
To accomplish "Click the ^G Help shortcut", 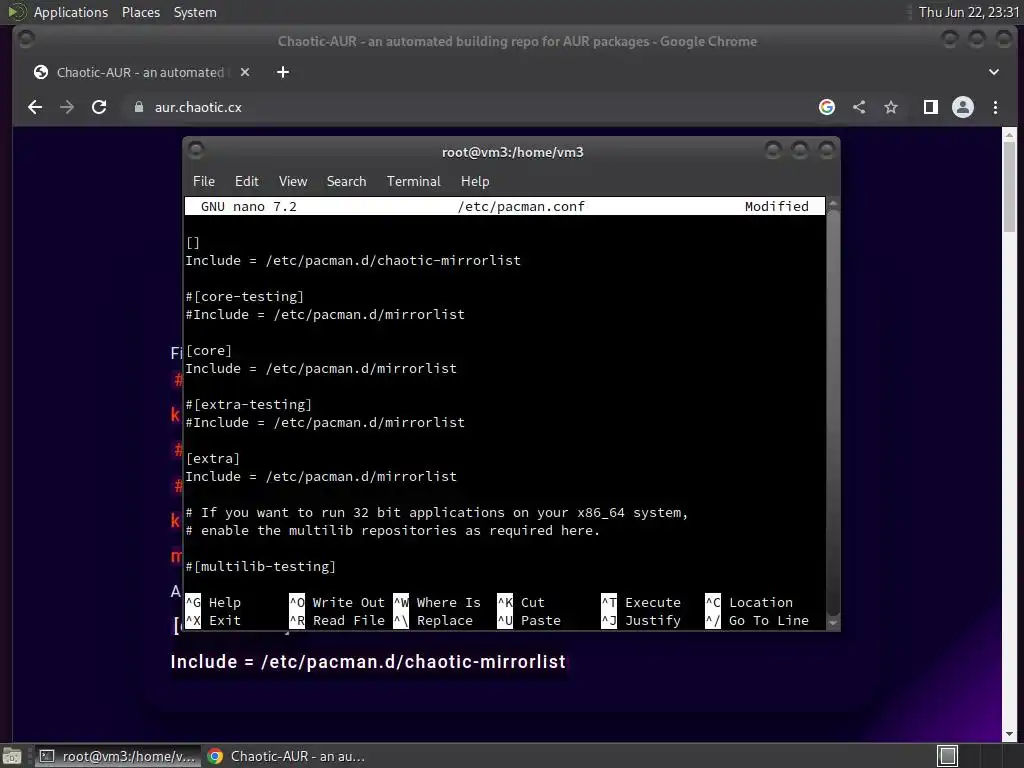I will click(214, 602).
